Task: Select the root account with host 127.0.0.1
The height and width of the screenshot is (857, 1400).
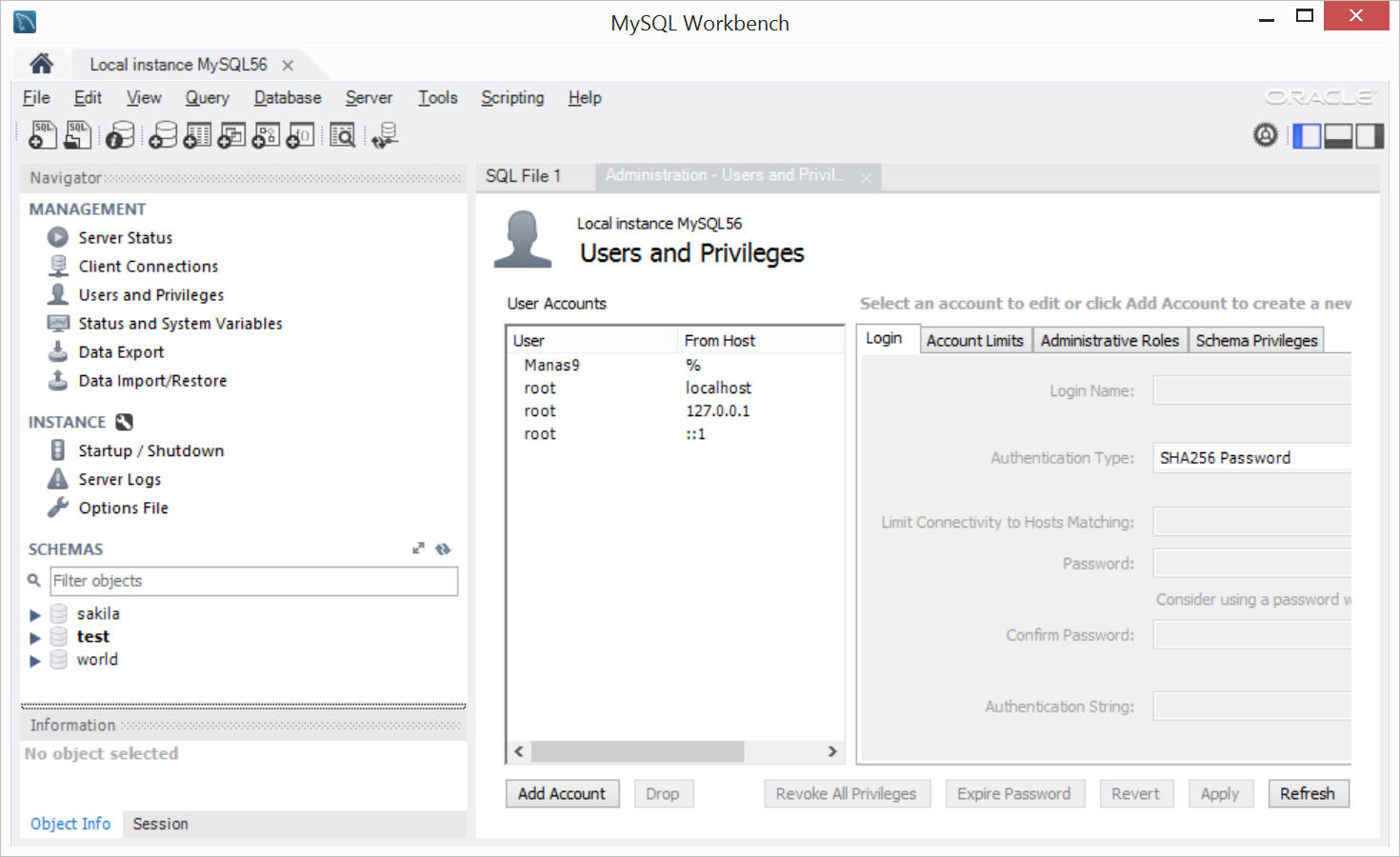Action: pos(675,410)
